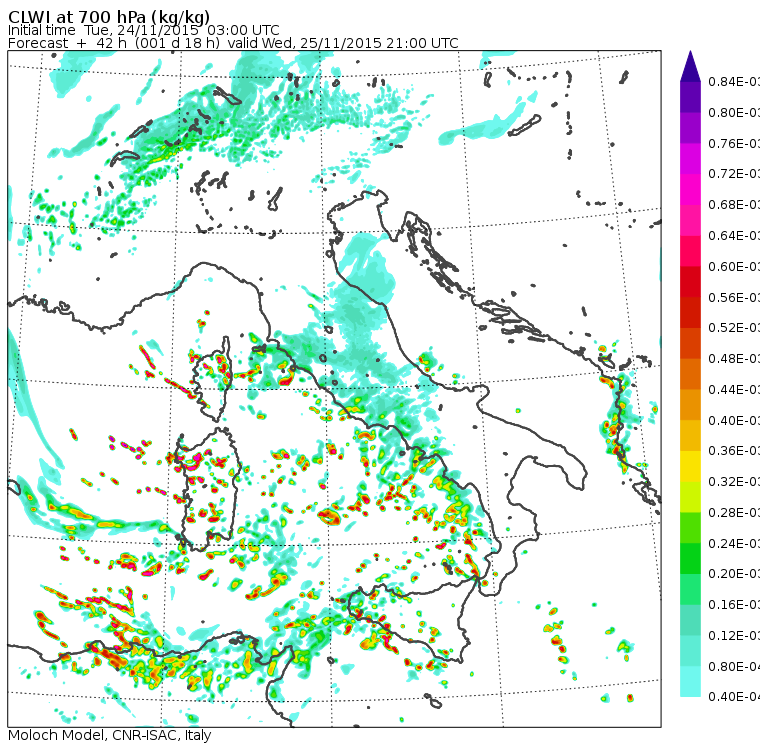Click the 0.40E-04 colorbar label
The image size is (760, 749).
click(733, 697)
